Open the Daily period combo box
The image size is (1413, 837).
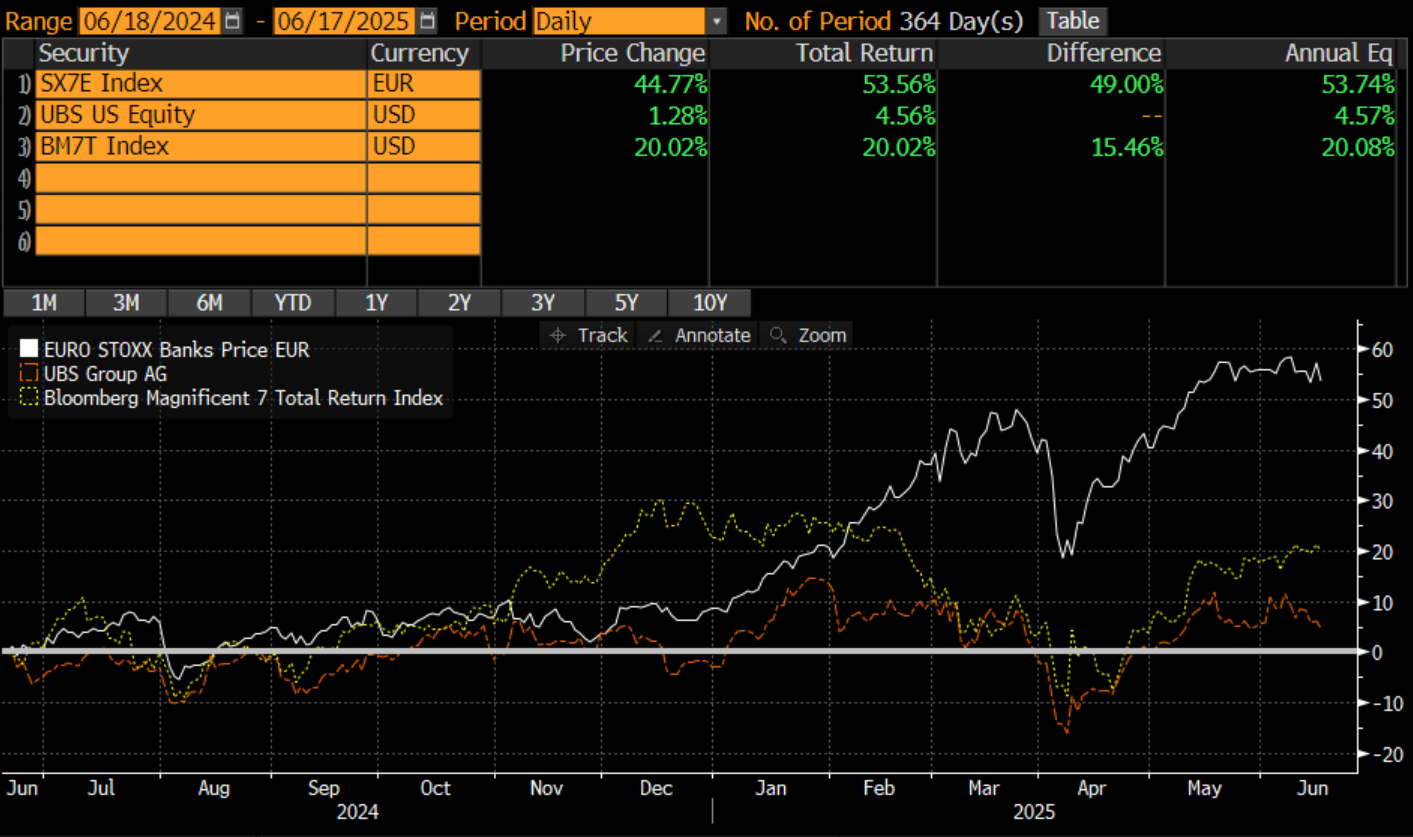coord(619,21)
